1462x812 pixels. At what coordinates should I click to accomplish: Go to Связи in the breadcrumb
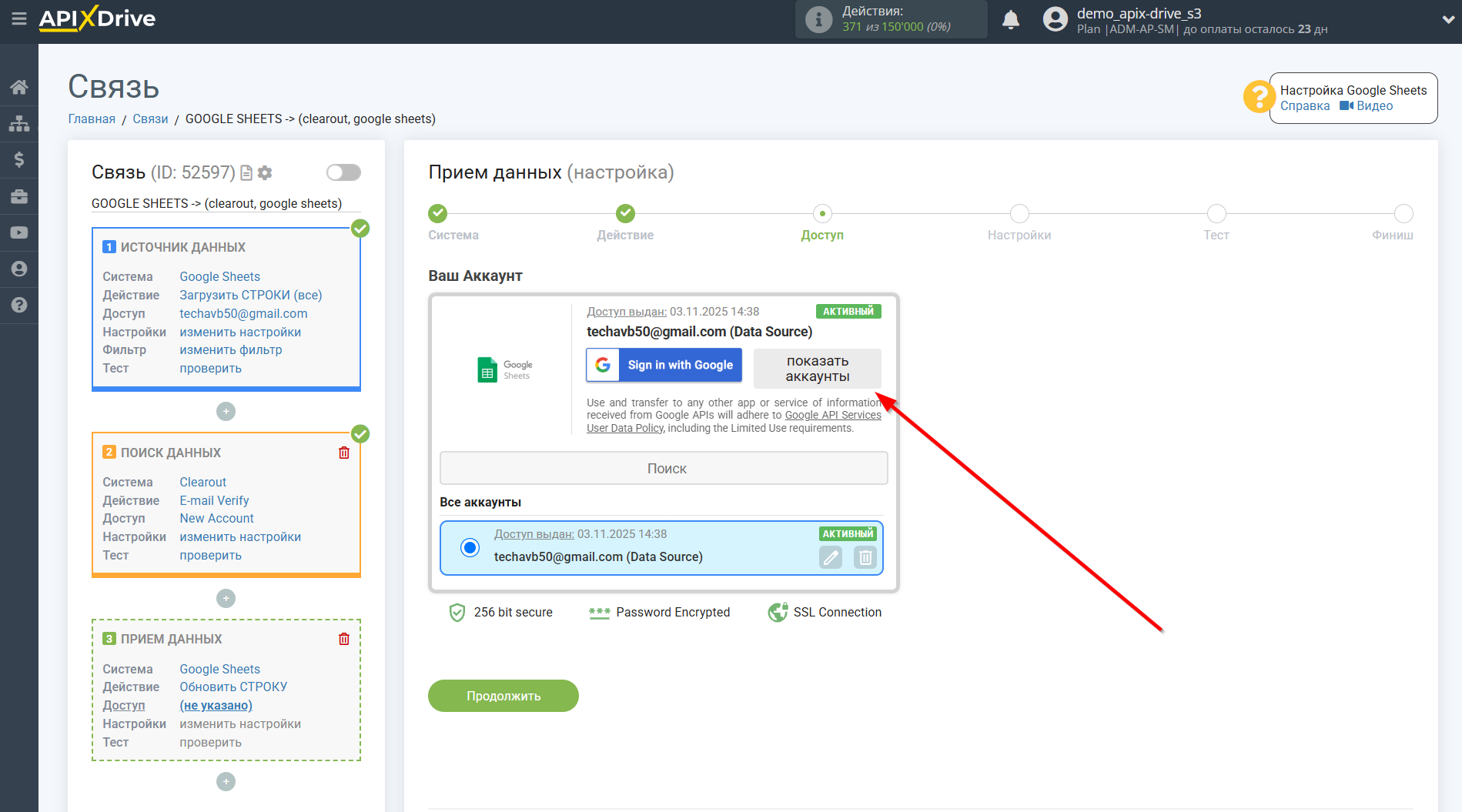click(150, 119)
